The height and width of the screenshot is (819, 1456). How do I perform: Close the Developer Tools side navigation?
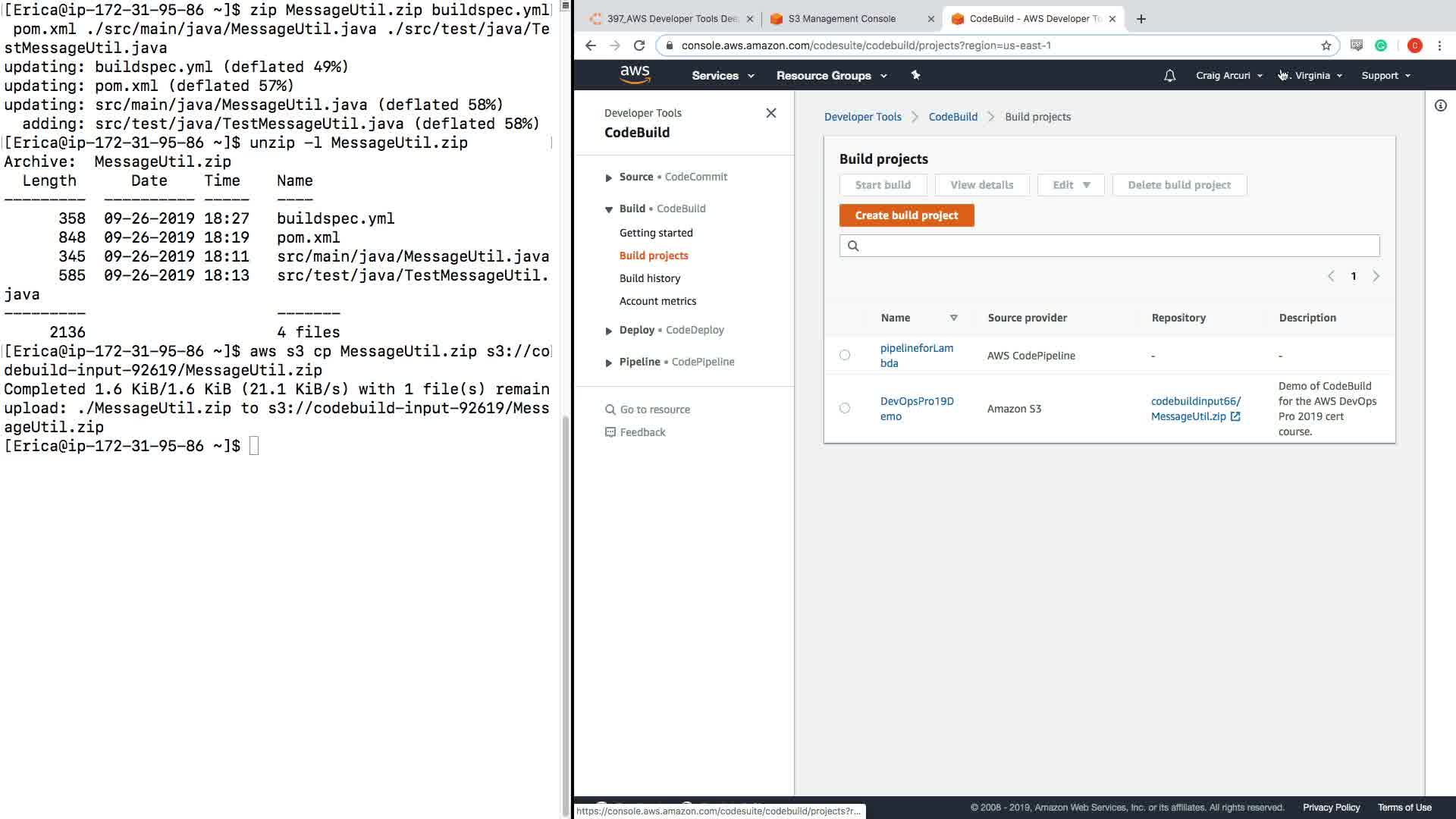coord(770,113)
